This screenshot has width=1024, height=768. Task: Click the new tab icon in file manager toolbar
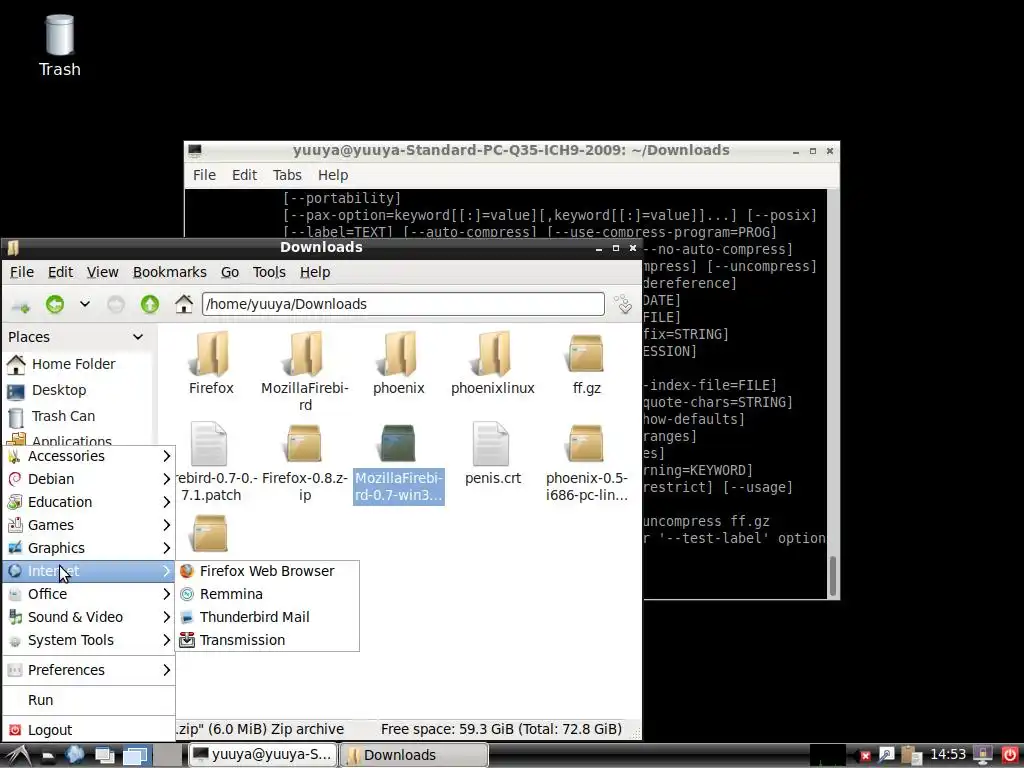pyautogui.click(x=21, y=305)
